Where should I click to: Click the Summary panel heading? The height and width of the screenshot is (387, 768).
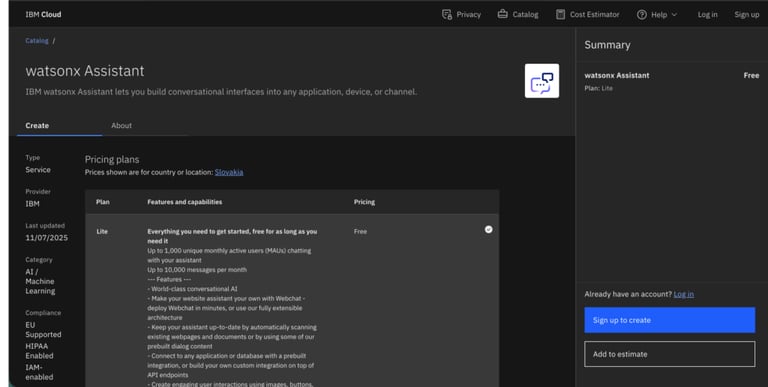607,45
